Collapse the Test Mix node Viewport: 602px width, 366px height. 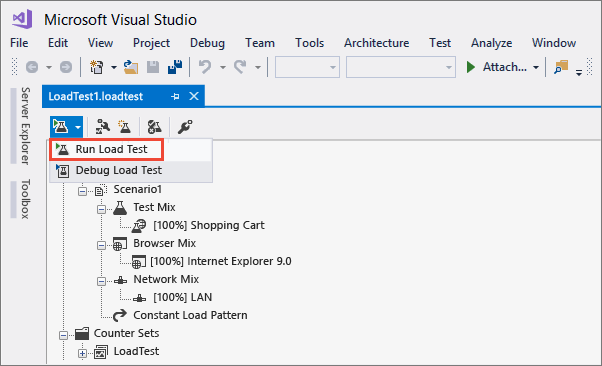[x=101, y=209]
